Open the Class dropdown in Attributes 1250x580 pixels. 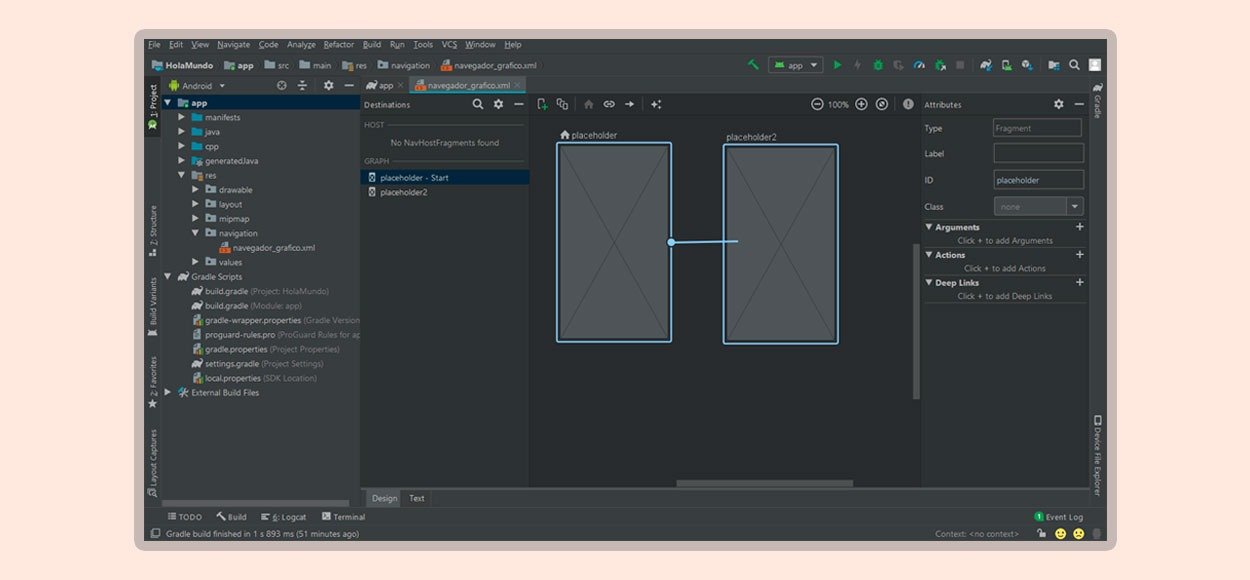pyautogui.click(x=1075, y=207)
